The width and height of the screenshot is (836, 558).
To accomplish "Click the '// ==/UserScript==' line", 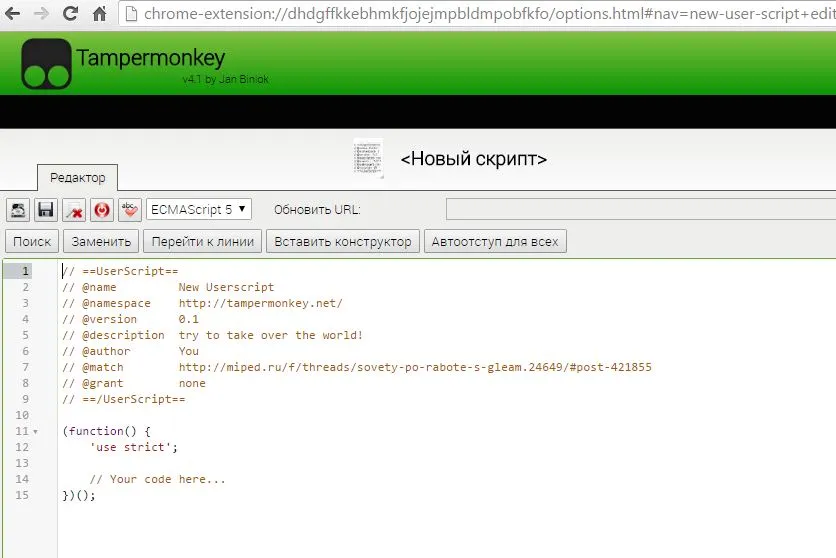I will point(124,399).
